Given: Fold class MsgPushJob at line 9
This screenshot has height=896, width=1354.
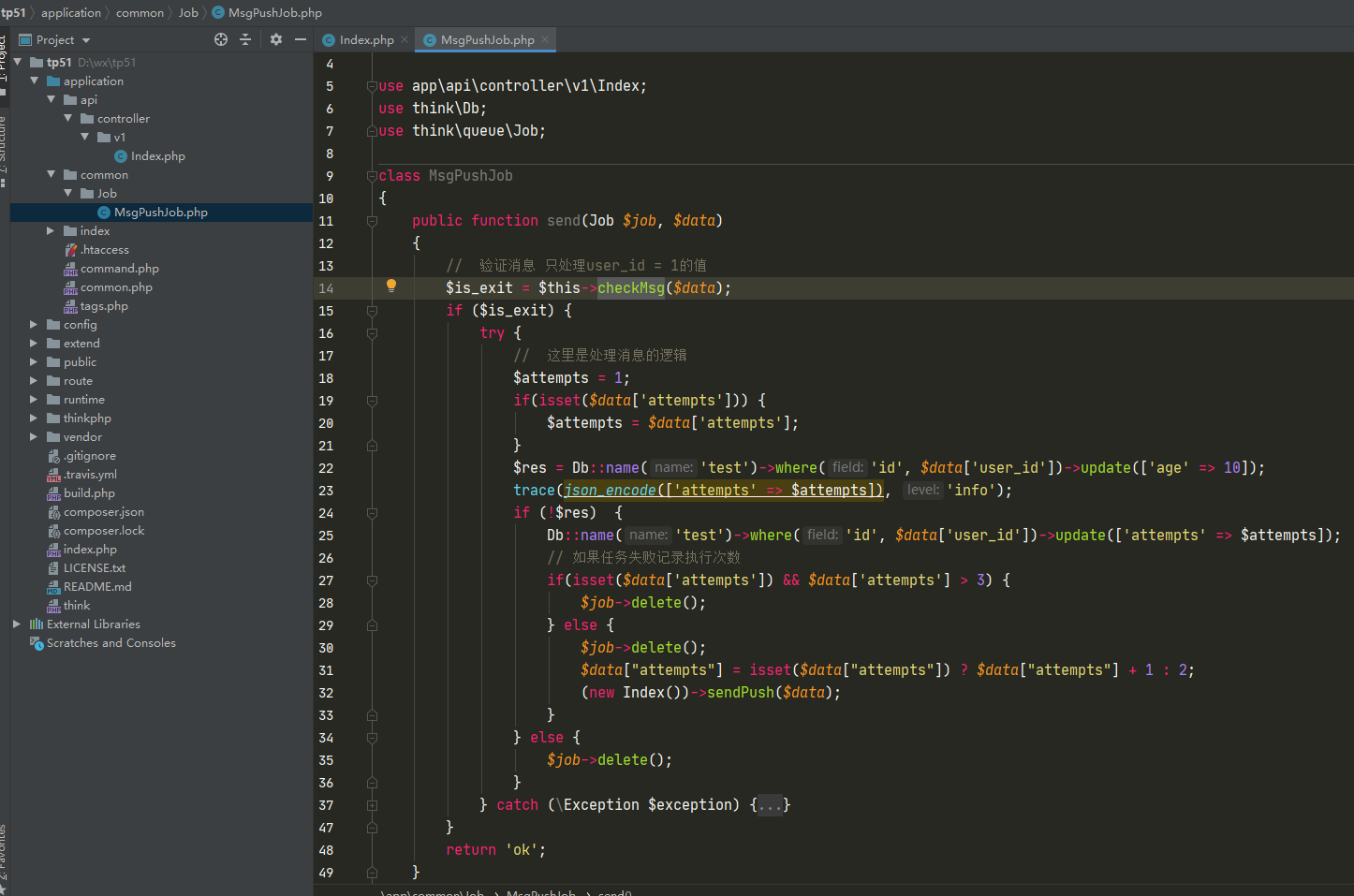Looking at the screenshot, I should [372, 175].
